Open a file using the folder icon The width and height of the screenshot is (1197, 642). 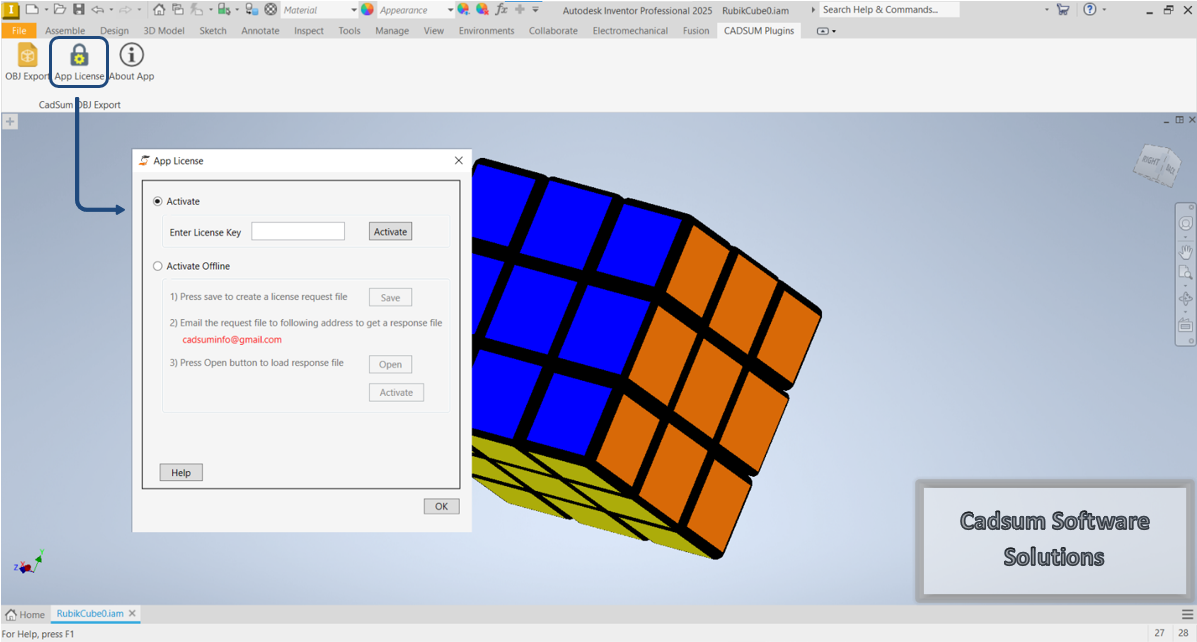coord(60,10)
